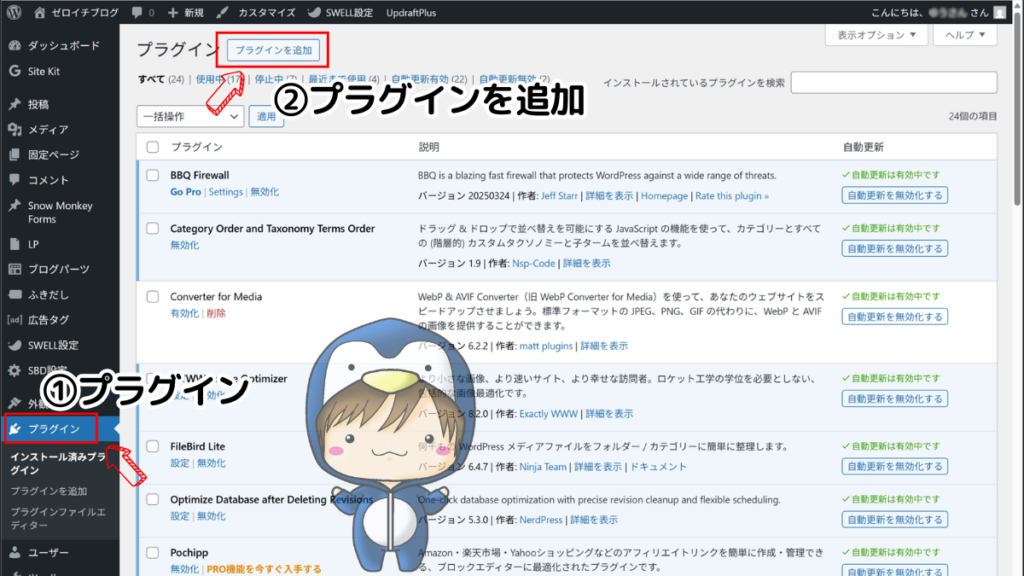Viewport: 1024px width, 576px height.
Task: Open LP page icon
Action: tap(14, 244)
